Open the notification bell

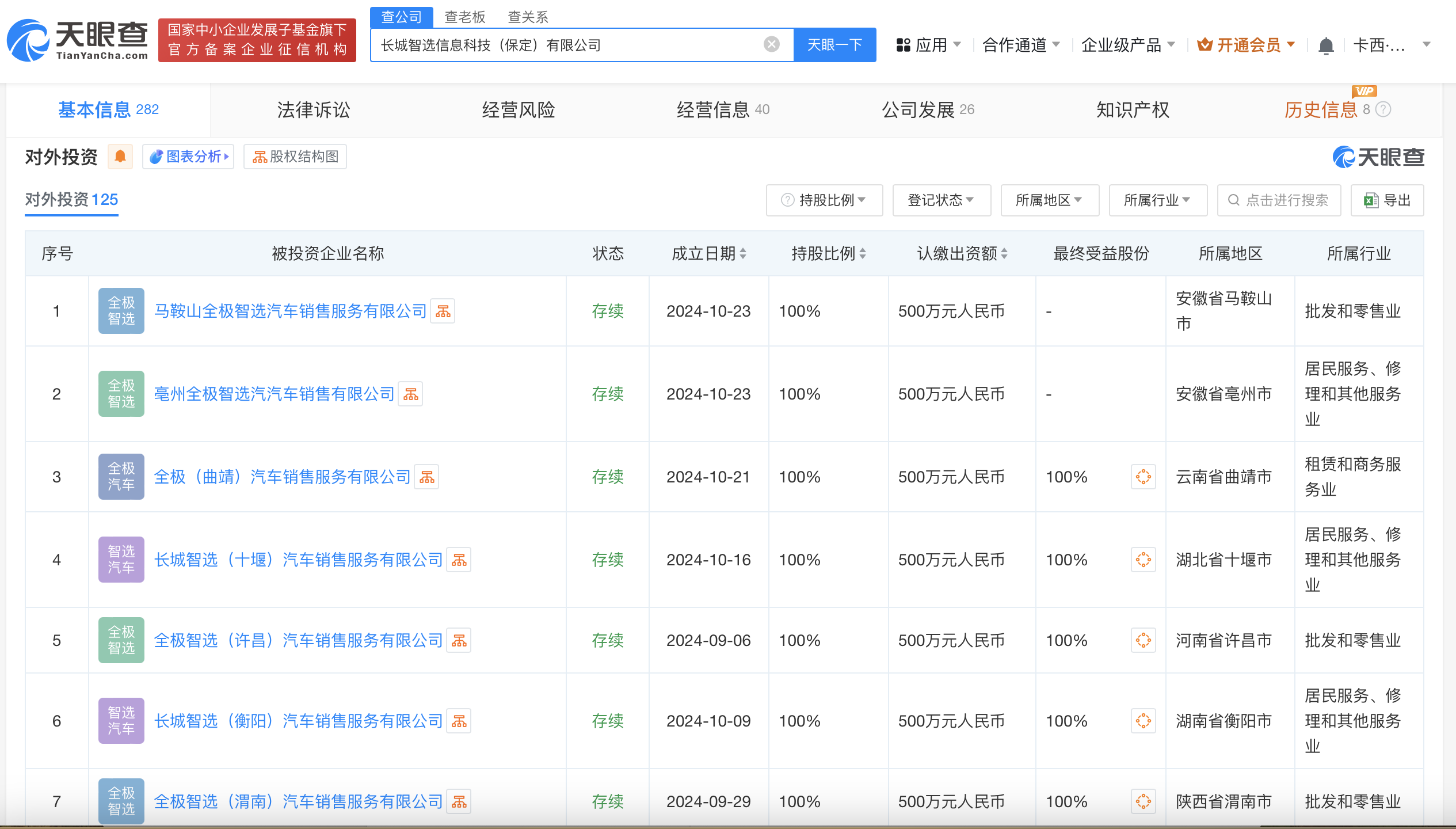1327,44
